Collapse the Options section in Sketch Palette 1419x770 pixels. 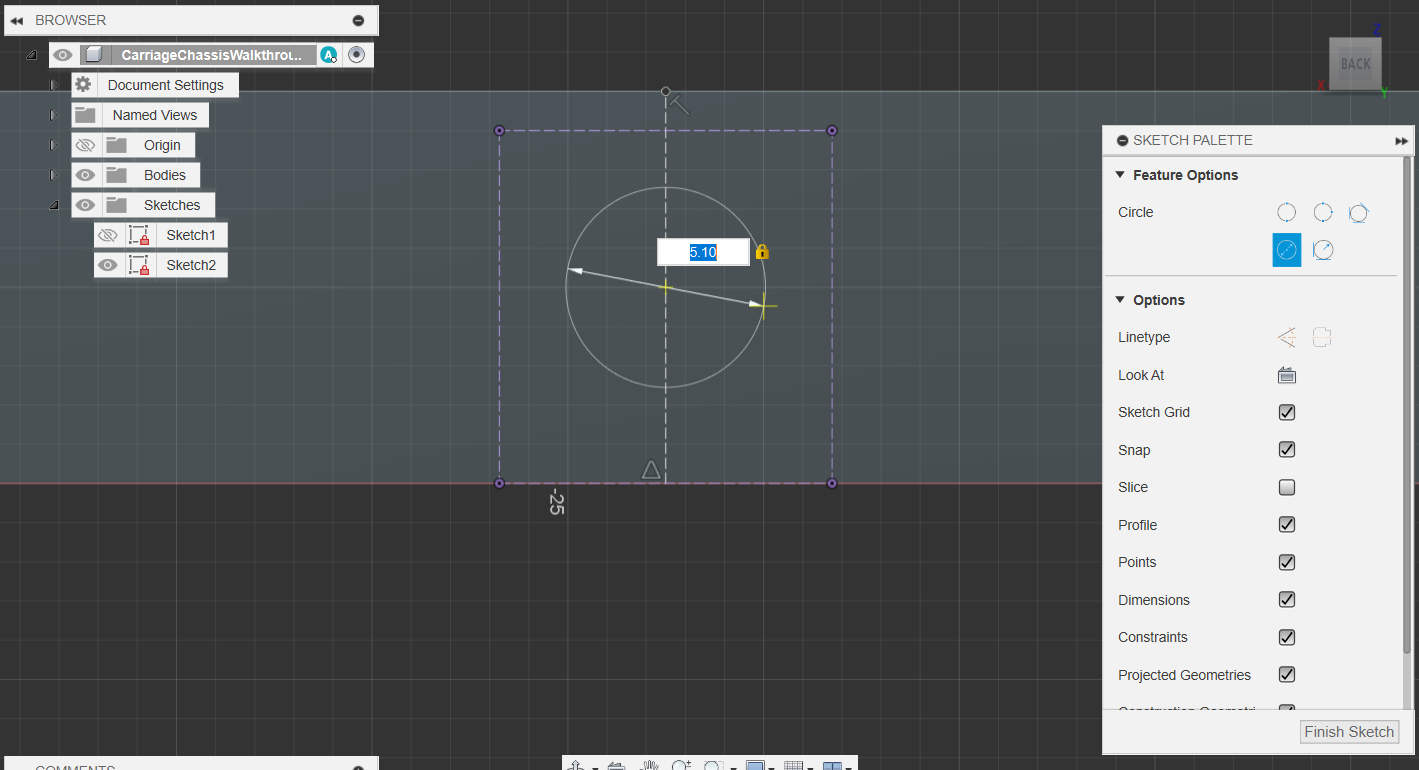coord(1120,300)
